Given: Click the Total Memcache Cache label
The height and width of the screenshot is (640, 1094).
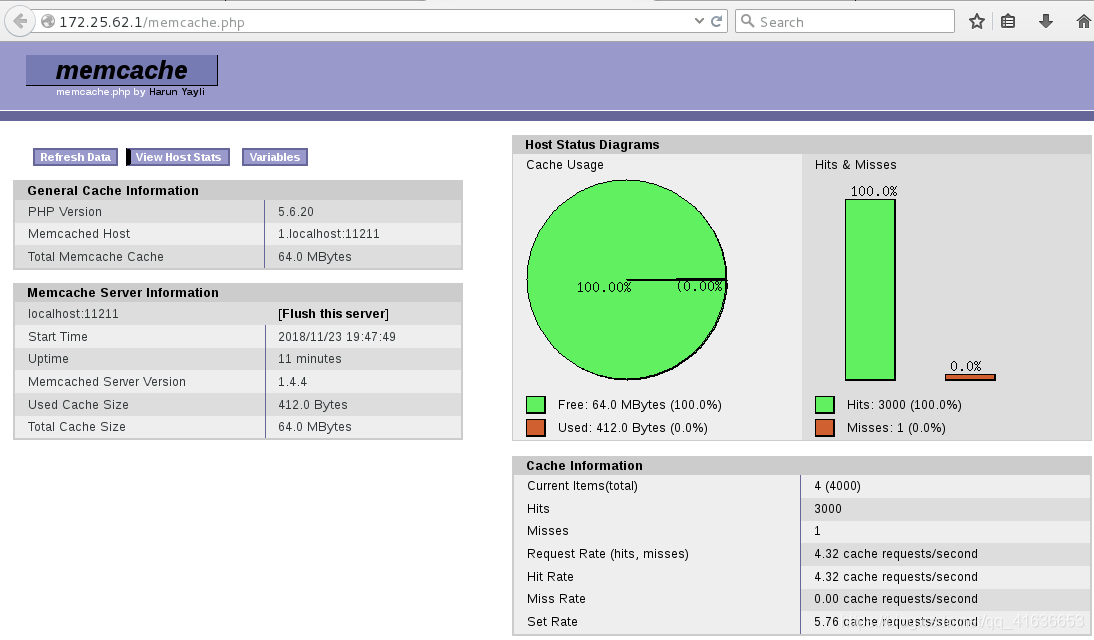Looking at the screenshot, I should [x=96, y=257].
